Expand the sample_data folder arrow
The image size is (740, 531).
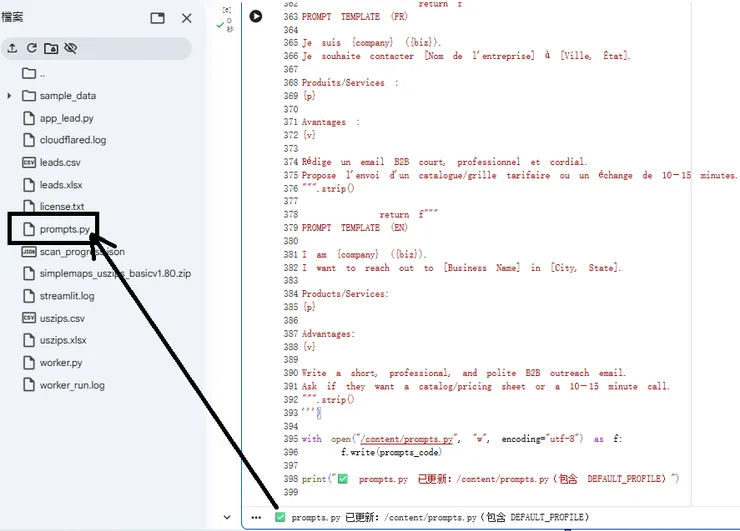(x=9, y=96)
